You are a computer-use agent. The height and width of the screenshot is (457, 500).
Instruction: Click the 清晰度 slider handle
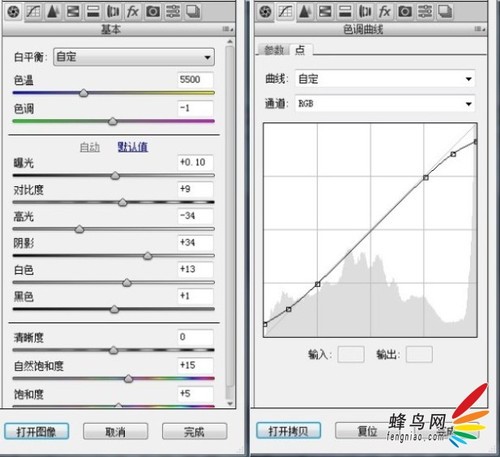(114, 350)
